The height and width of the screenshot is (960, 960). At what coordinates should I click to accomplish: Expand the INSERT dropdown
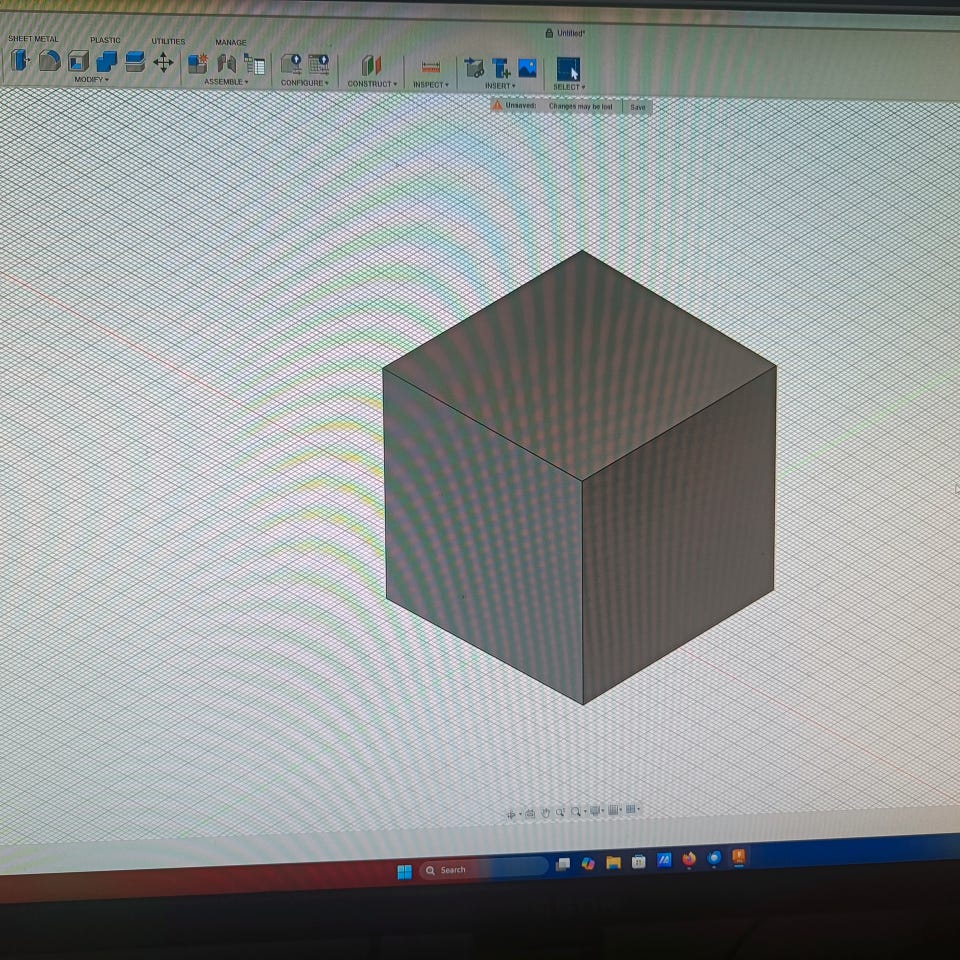(500, 86)
